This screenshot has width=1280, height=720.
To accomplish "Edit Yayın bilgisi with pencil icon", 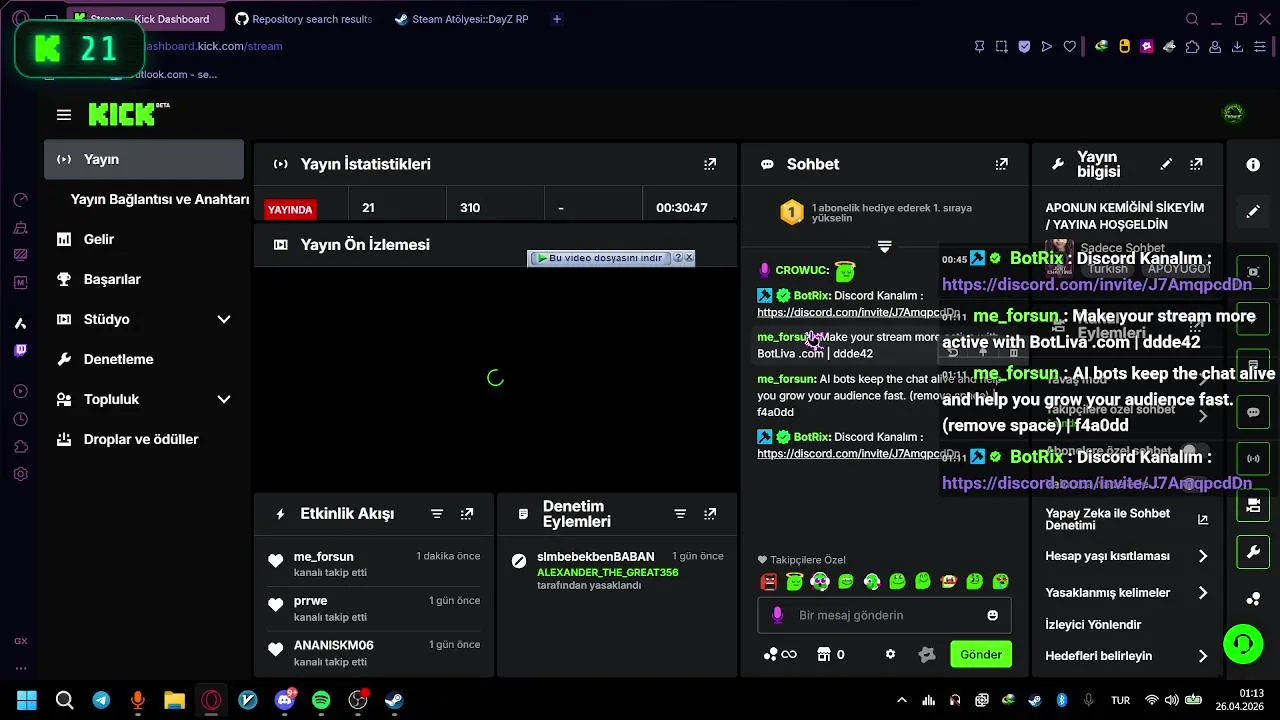I will pyautogui.click(x=1166, y=164).
